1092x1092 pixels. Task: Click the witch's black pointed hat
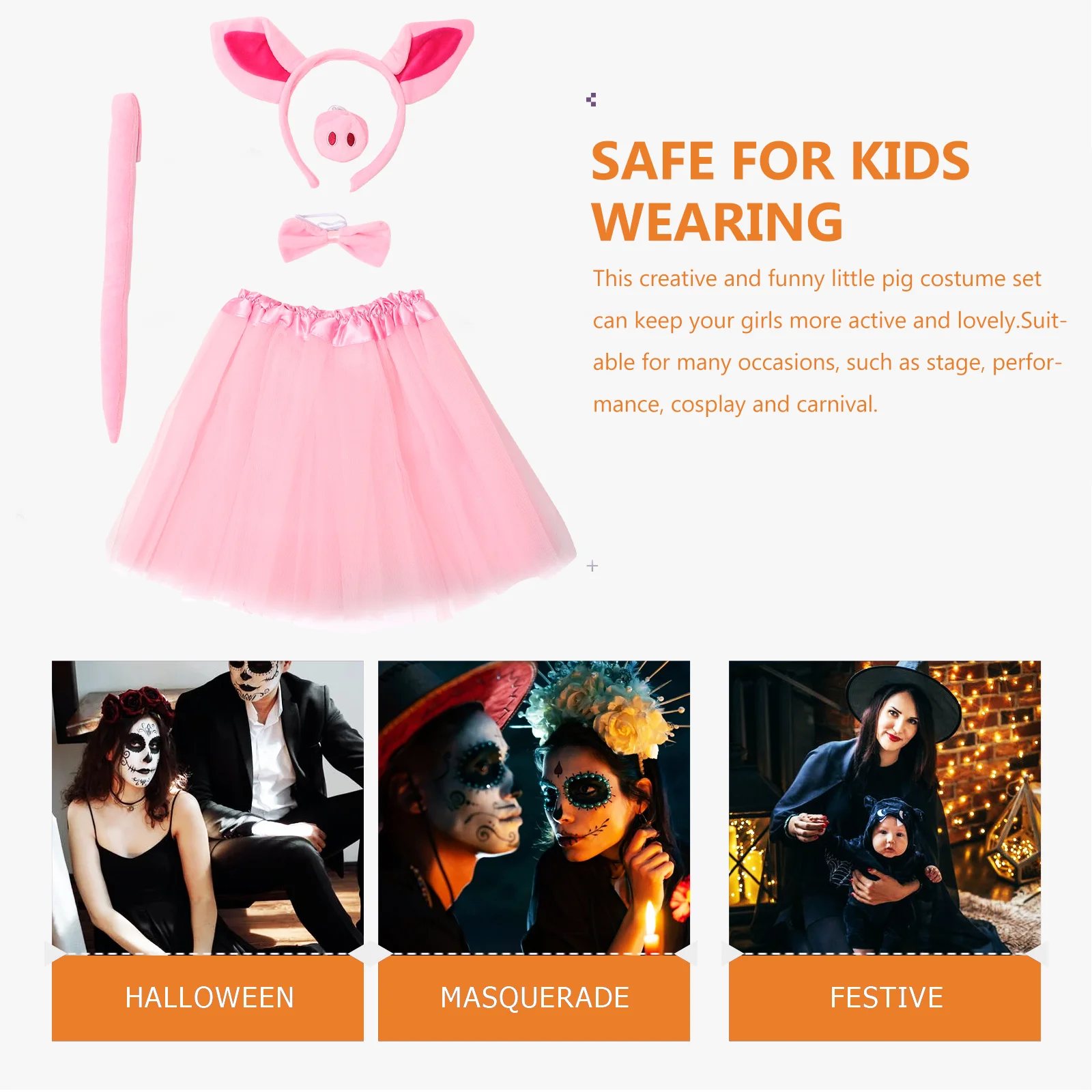(902, 696)
